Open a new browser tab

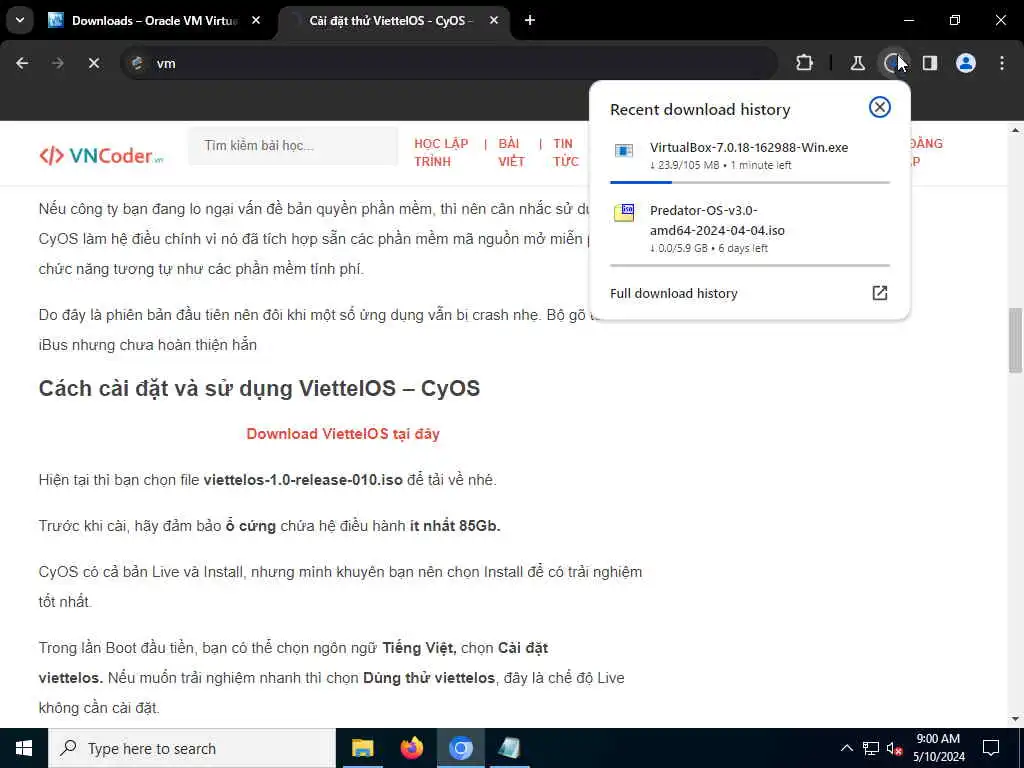[530, 20]
